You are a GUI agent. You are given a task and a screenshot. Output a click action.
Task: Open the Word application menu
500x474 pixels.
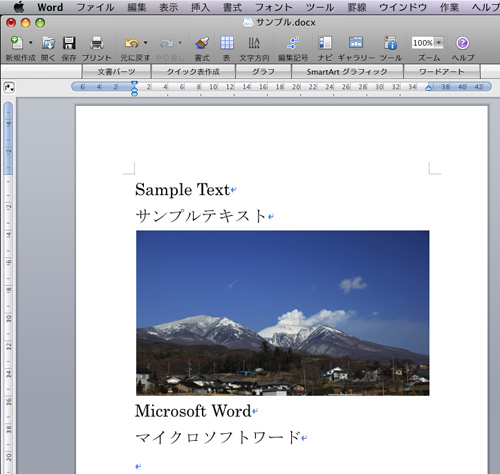[x=50, y=7]
